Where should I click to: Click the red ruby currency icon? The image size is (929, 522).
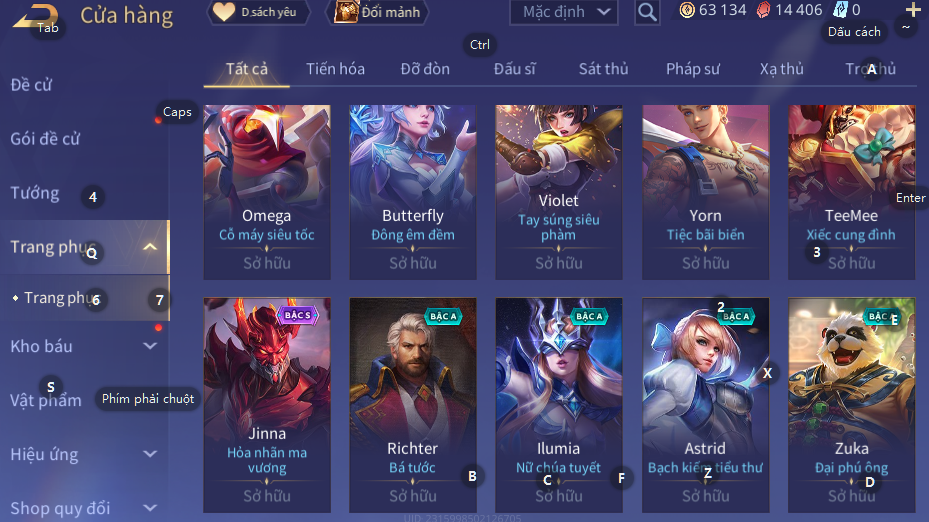click(x=764, y=10)
